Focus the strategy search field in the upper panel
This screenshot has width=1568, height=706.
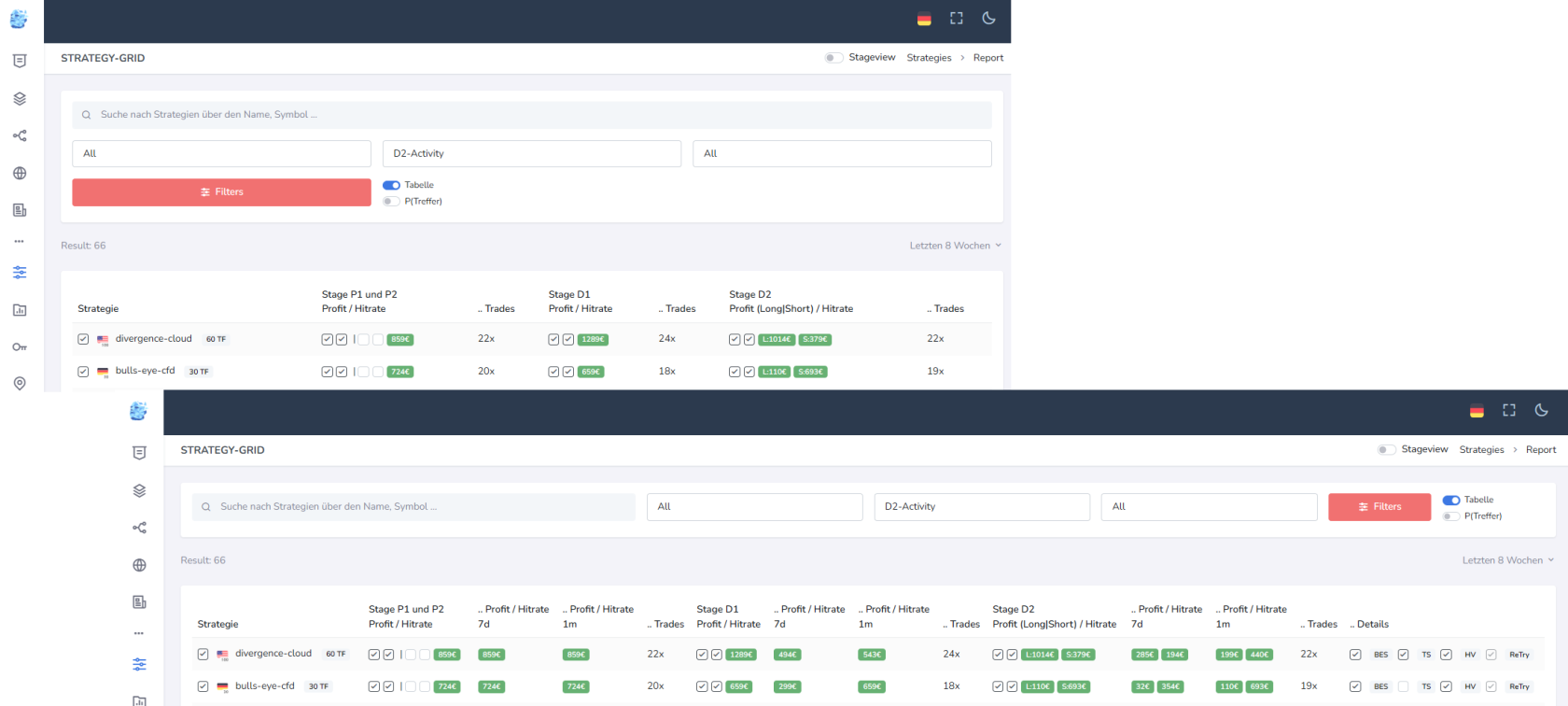(x=531, y=115)
